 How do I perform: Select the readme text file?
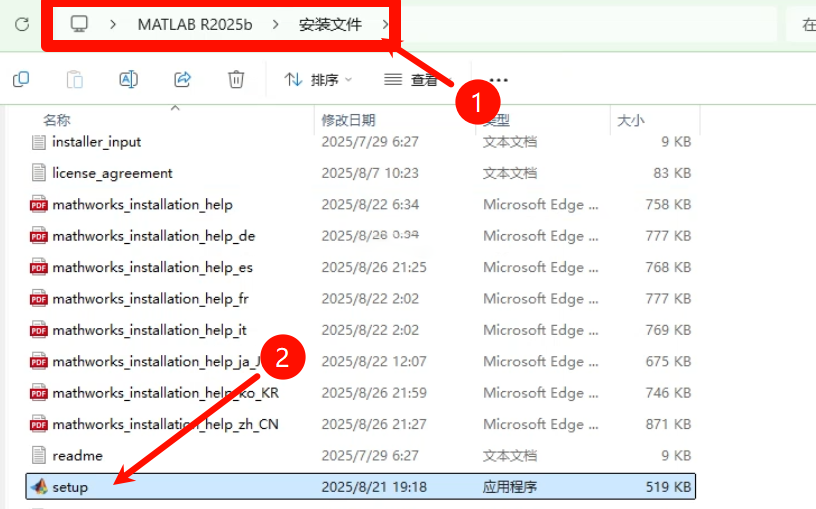pyautogui.click(x=360, y=455)
